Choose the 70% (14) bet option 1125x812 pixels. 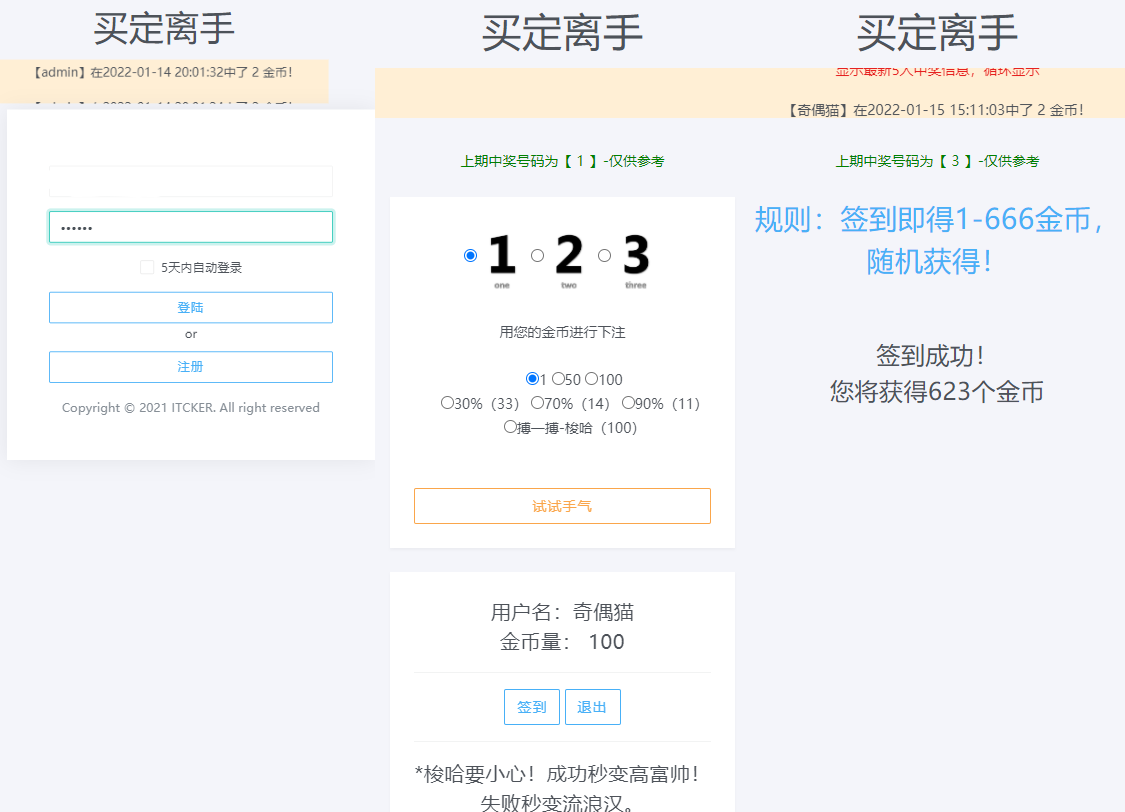tap(538, 402)
